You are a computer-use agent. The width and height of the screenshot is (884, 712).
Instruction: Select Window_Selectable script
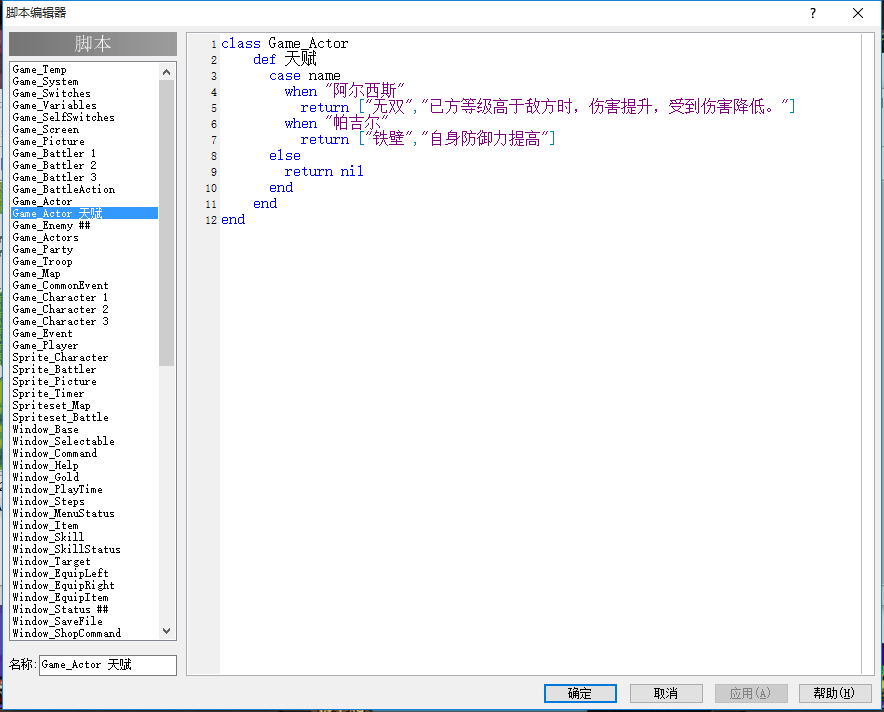tap(85, 441)
